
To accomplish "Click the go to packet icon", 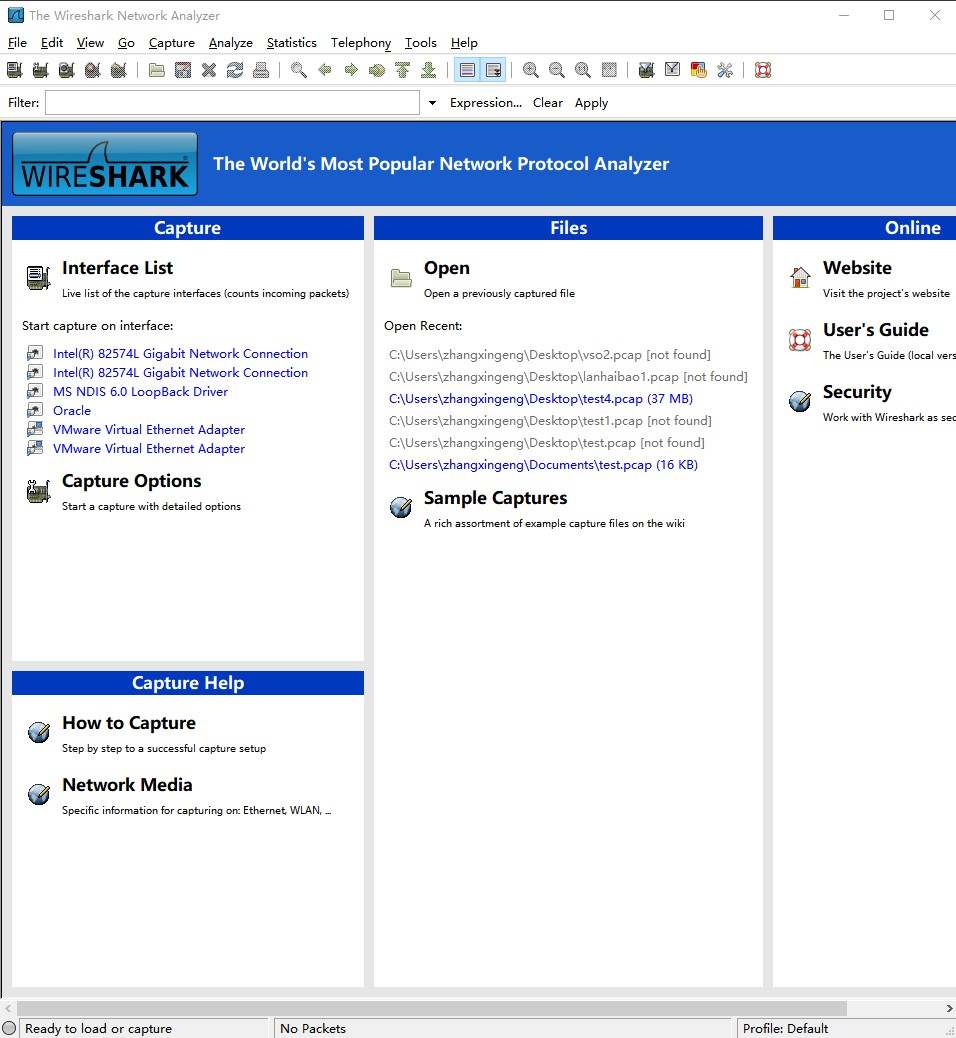I will tap(377, 70).
